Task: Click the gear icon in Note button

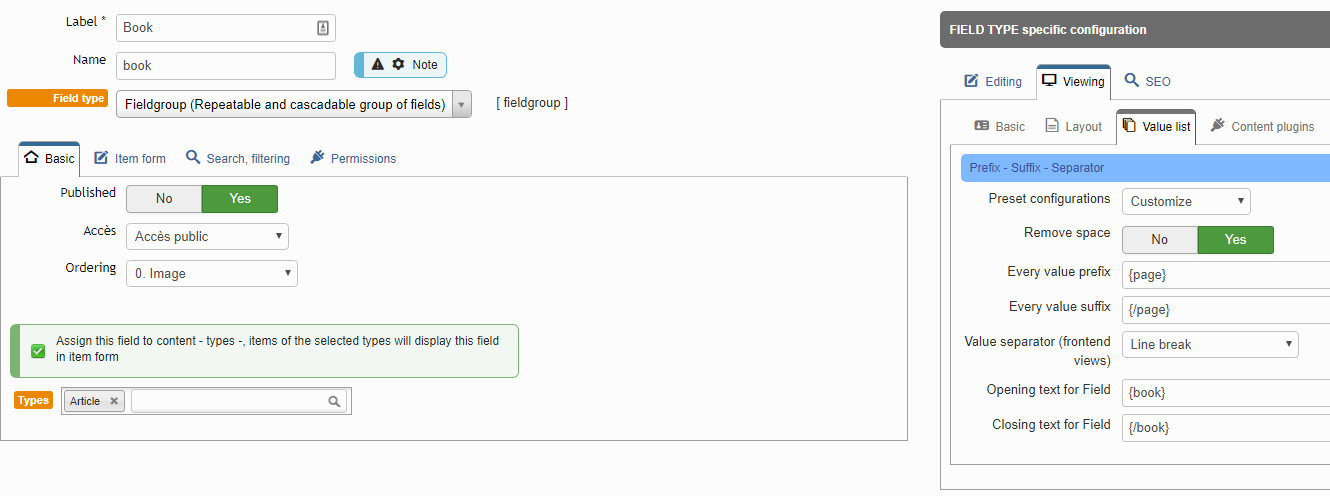Action: (398, 64)
